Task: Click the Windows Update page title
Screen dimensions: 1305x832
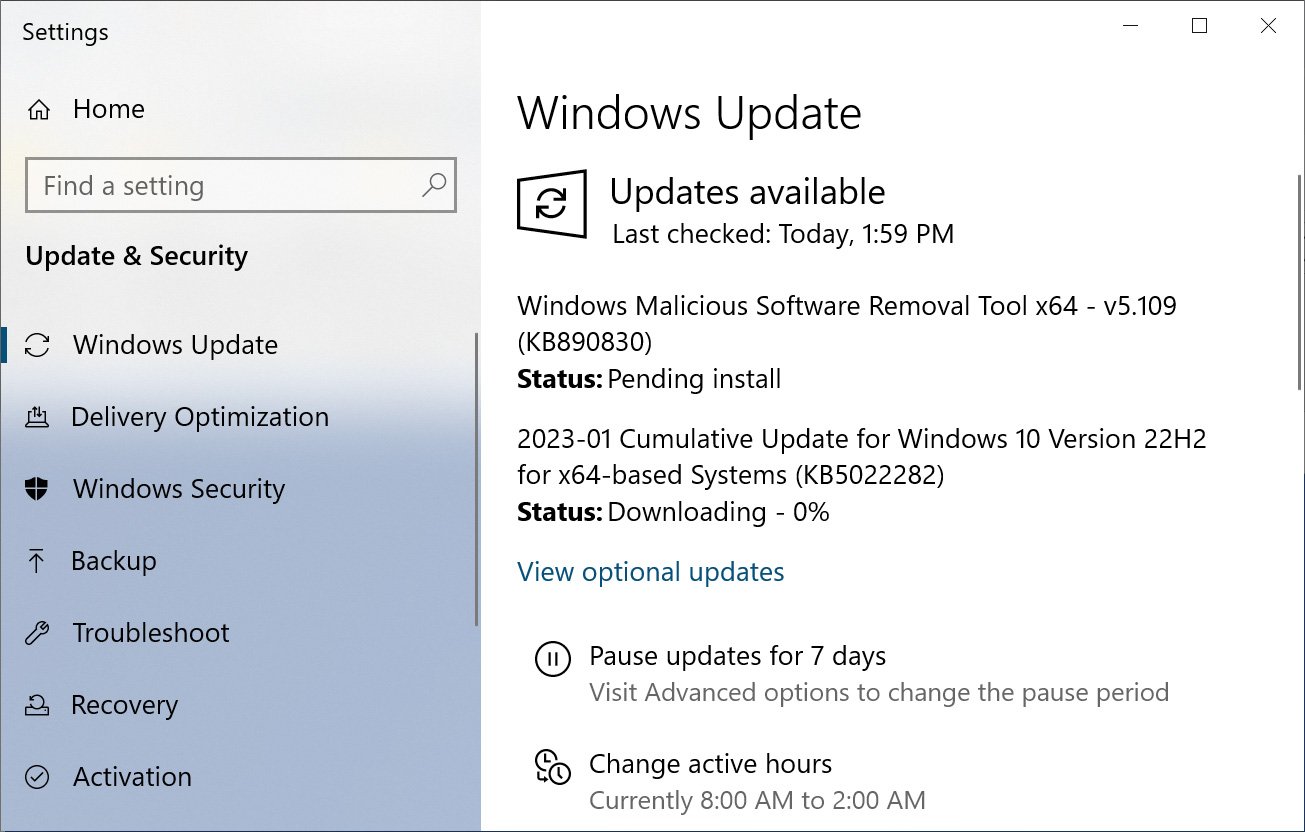Action: point(689,113)
